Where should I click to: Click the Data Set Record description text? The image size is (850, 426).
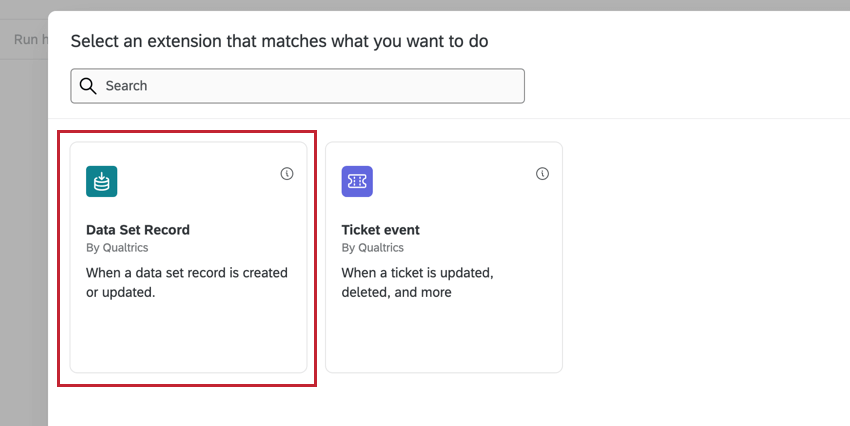click(x=187, y=283)
